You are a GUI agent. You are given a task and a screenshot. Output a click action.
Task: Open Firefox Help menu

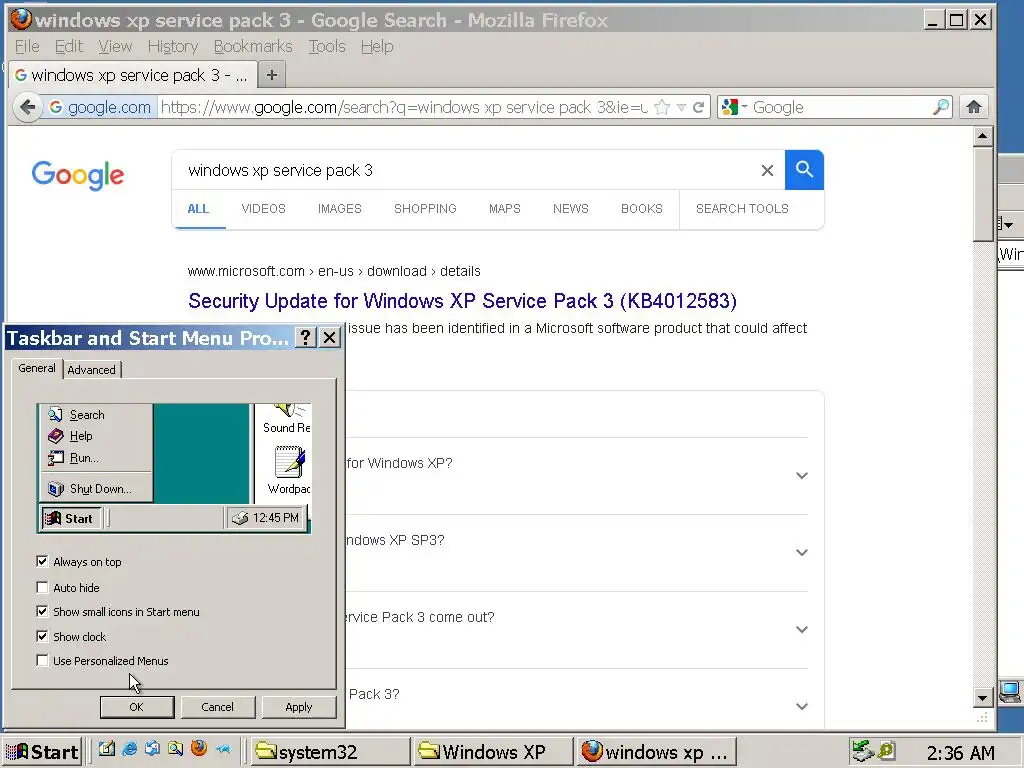point(377,46)
